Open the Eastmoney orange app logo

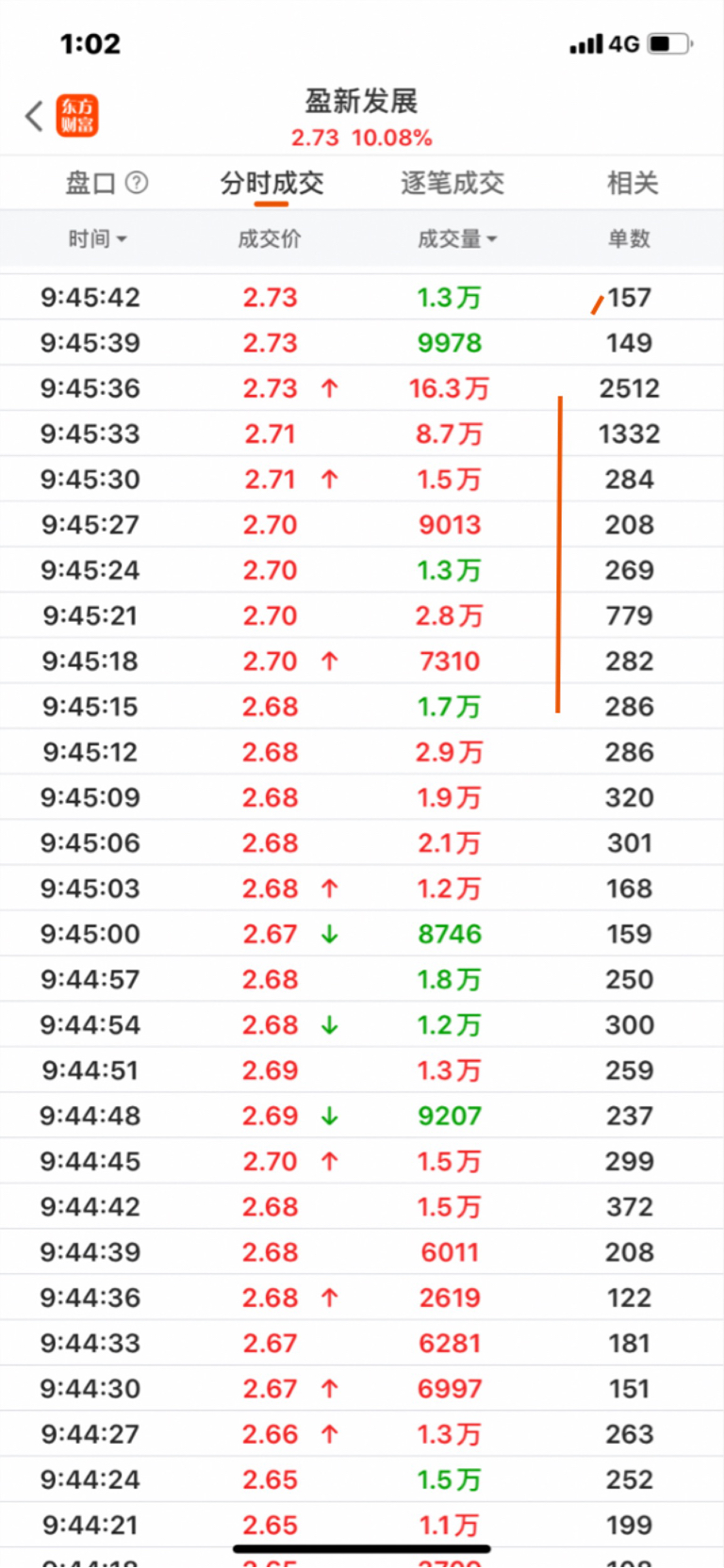tap(76, 116)
